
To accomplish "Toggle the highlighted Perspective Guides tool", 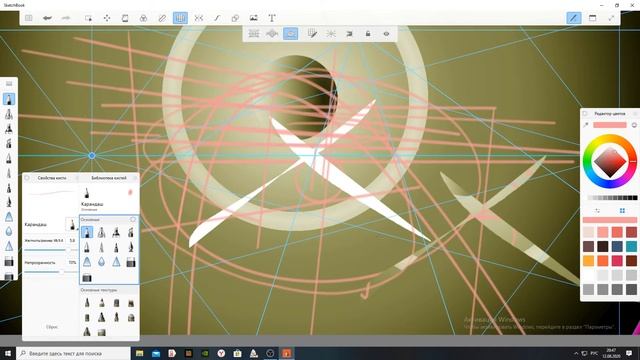I will pyautogui.click(x=180, y=18).
